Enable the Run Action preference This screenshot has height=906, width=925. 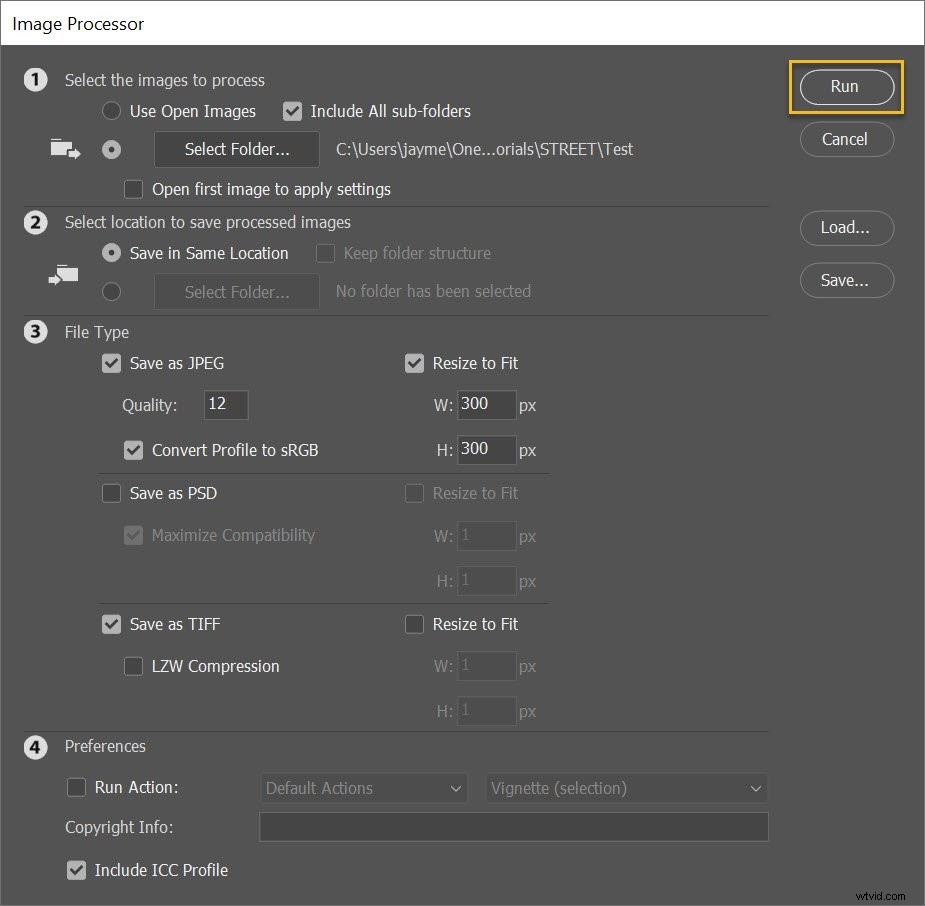(x=77, y=787)
